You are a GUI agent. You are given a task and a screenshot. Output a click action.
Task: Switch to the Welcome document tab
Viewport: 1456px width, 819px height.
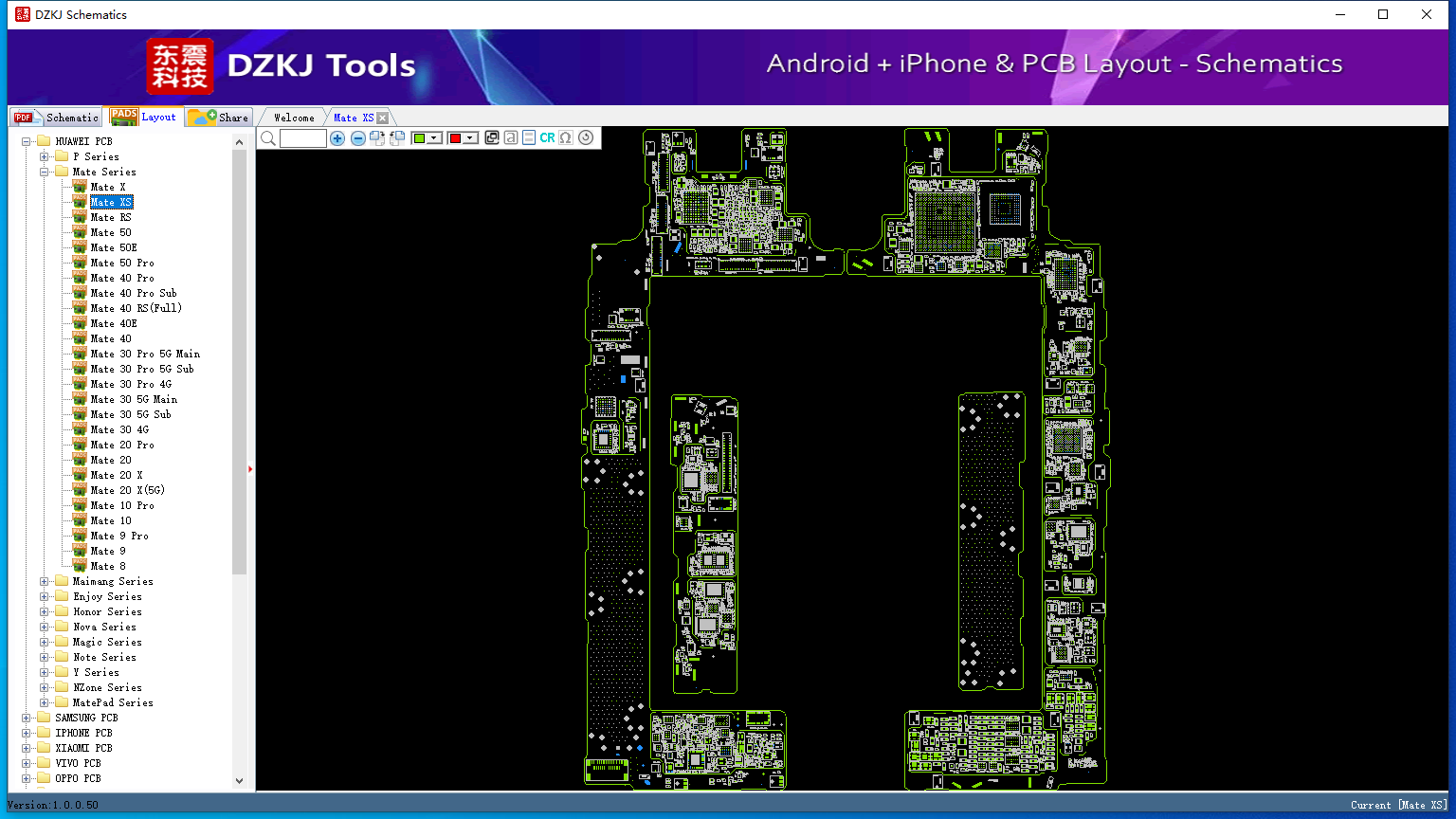click(294, 118)
